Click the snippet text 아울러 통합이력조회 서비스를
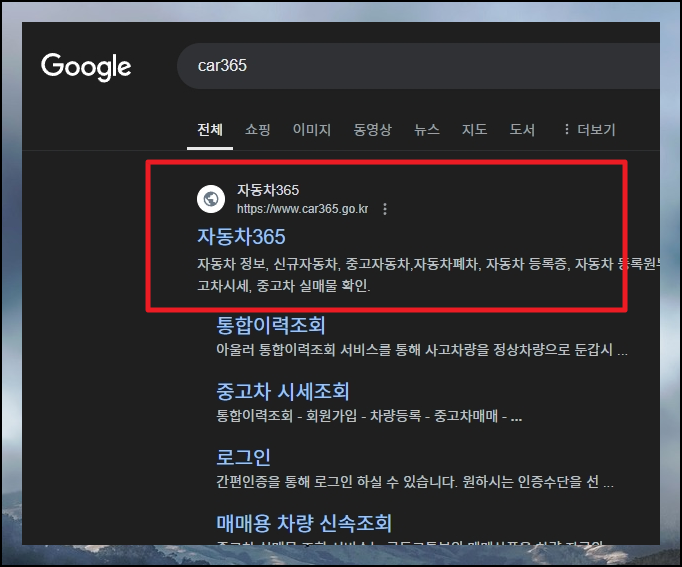This screenshot has width=682, height=567. pos(422,350)
